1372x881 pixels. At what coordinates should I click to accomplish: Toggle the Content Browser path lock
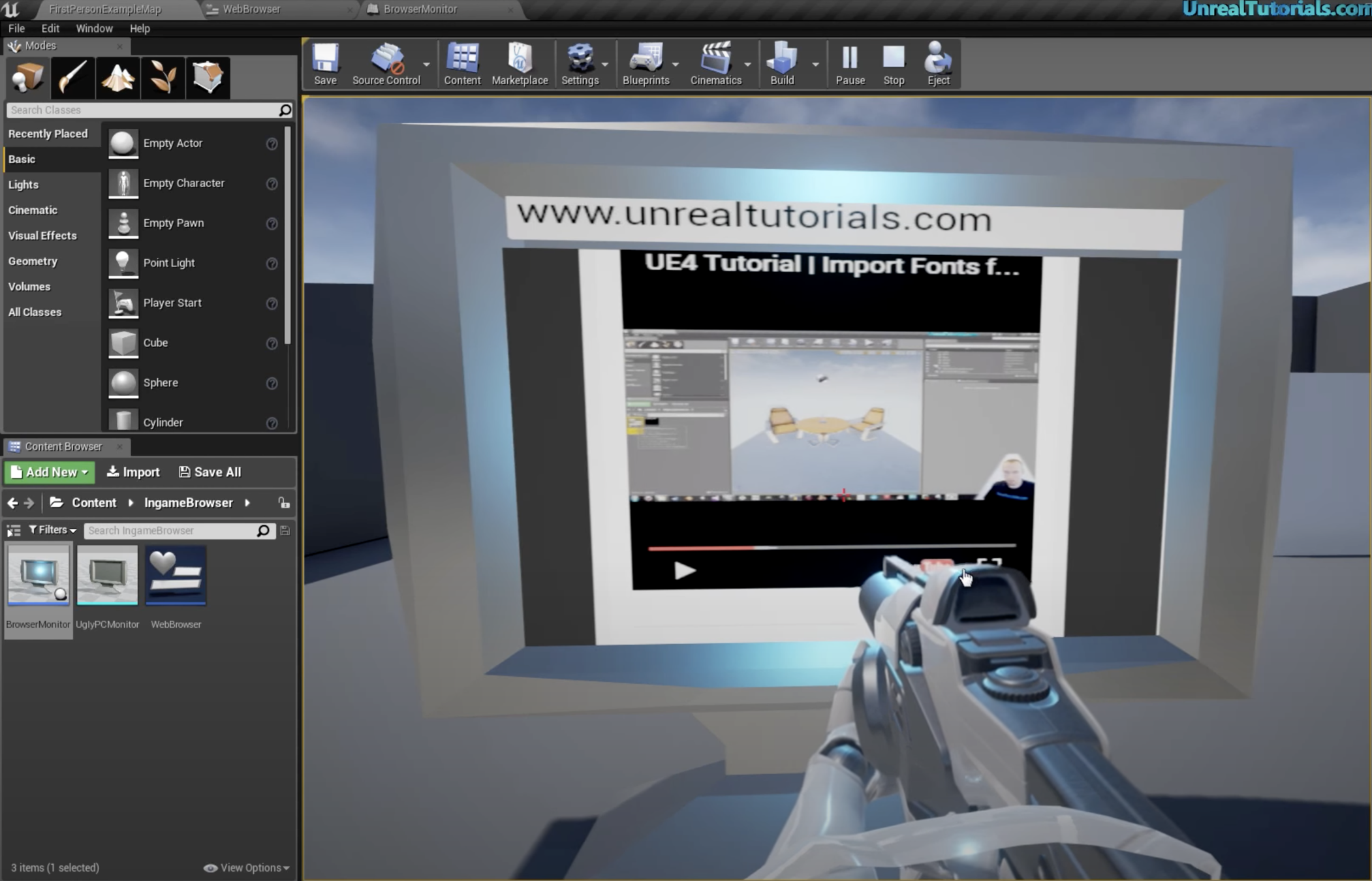[284, 502]
